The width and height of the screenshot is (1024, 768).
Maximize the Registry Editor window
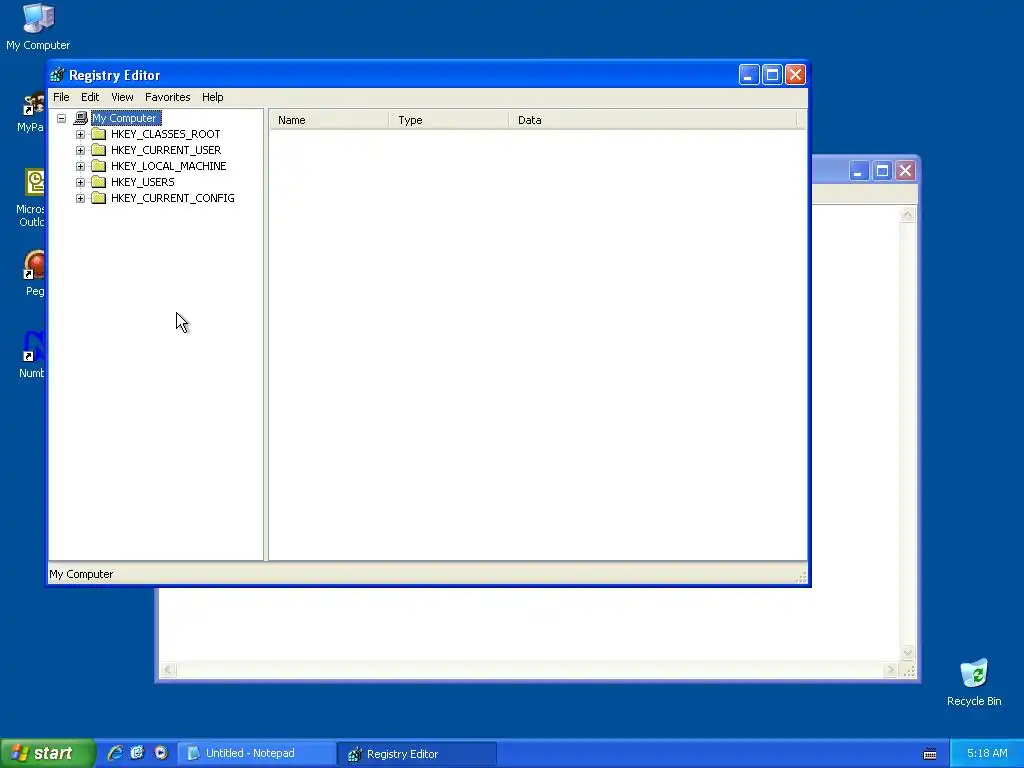[x=772, y=75]
